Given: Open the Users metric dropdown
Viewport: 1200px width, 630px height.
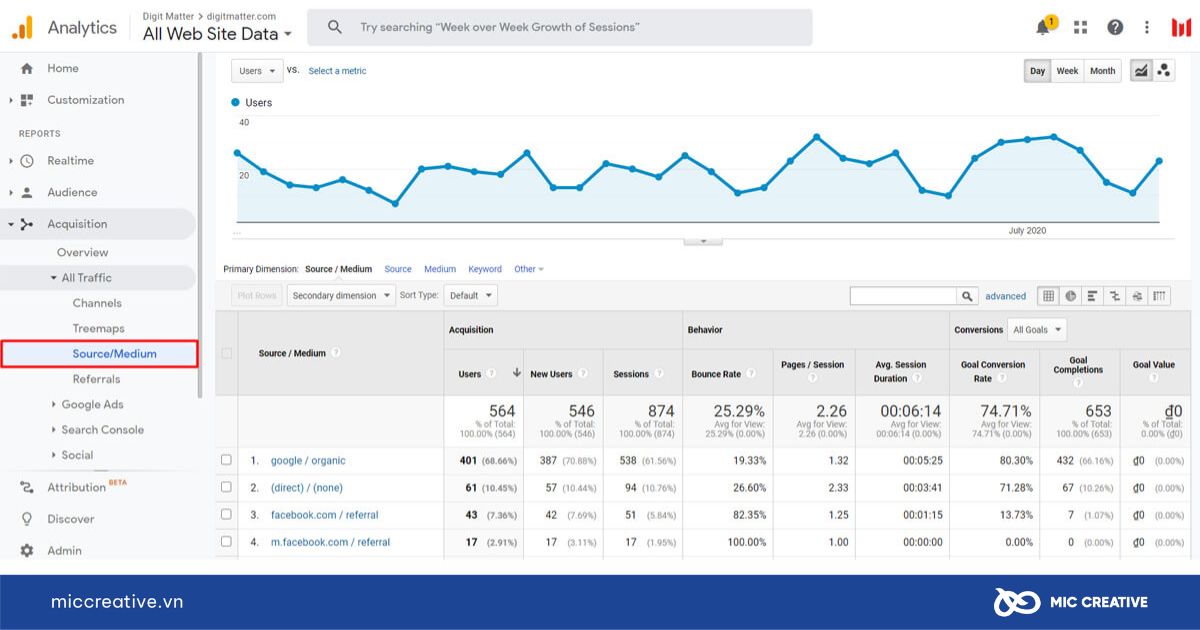Looking at the screenshot, I should 257,71.
